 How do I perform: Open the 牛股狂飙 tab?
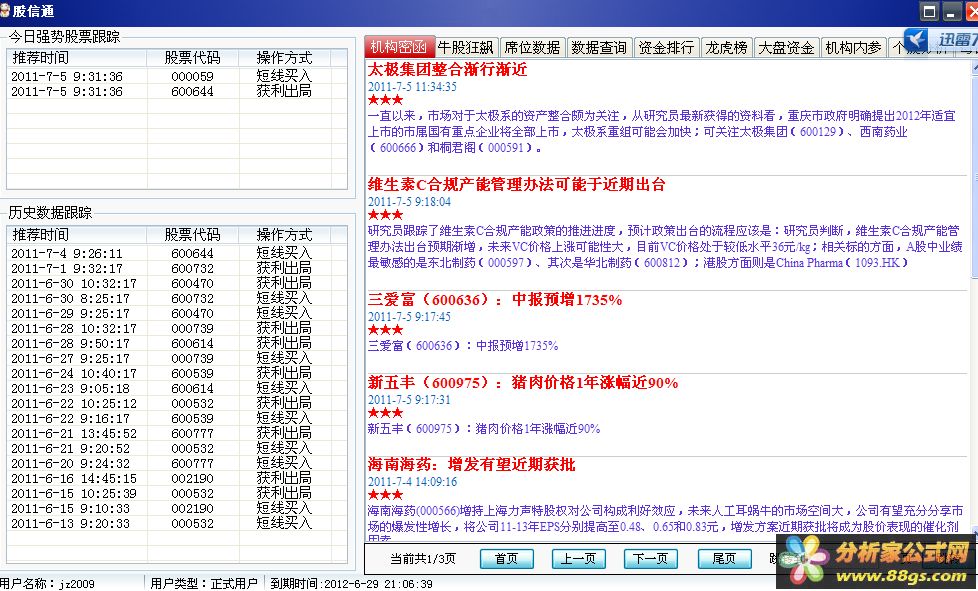[x=465, y=47]
